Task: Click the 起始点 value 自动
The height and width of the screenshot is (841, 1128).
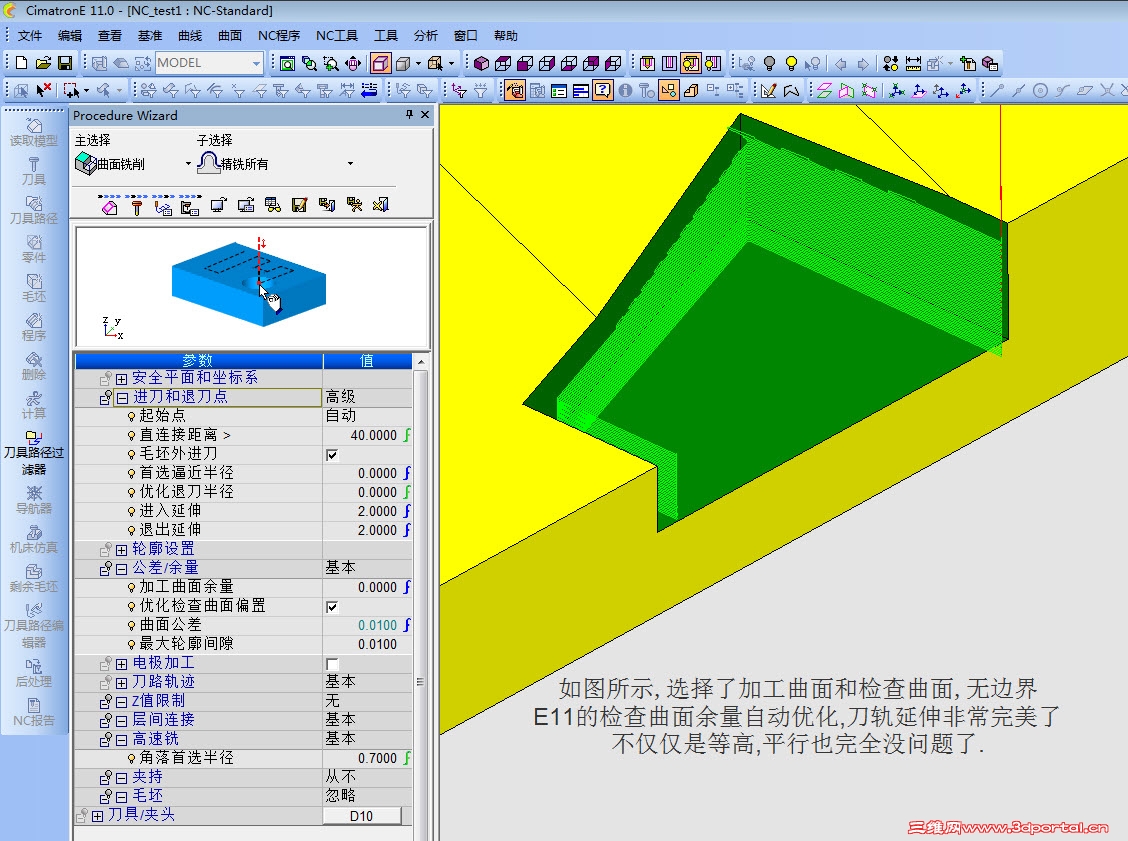Action: [x=368, y=416]
